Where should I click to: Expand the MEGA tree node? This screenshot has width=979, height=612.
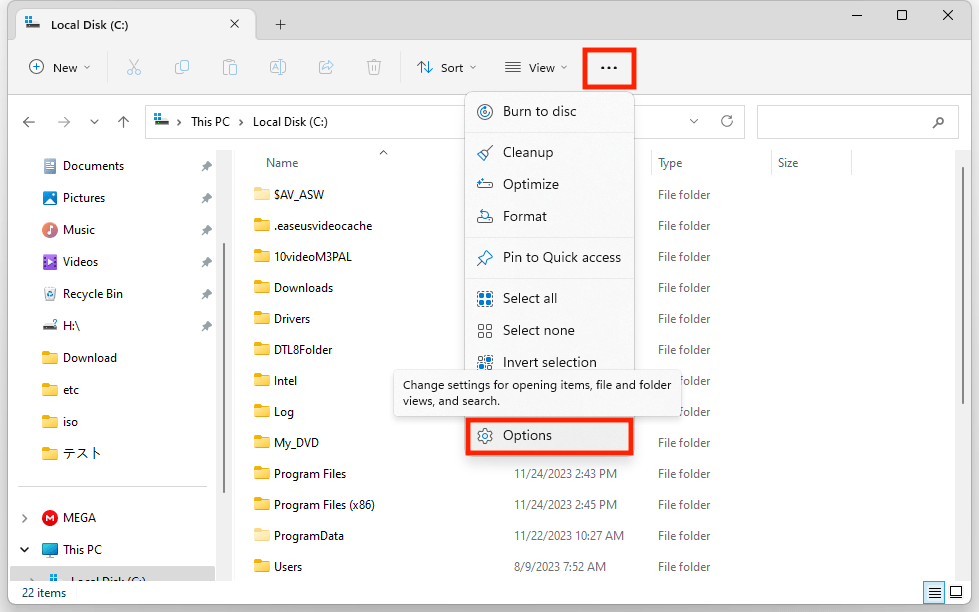pyautogui.click(x=24, y=518)
